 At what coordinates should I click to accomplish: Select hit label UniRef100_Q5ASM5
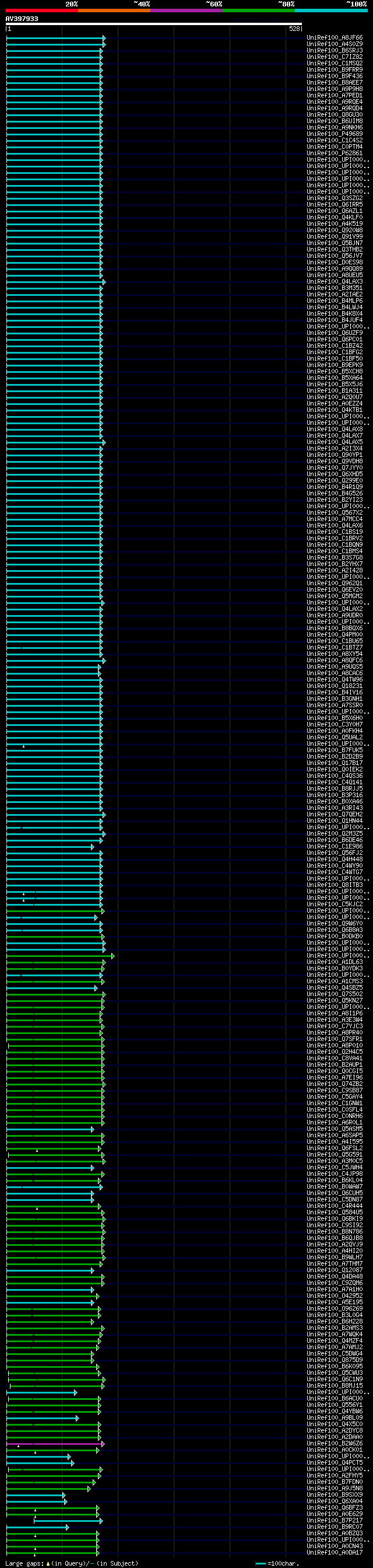[x=335, y=1129]
